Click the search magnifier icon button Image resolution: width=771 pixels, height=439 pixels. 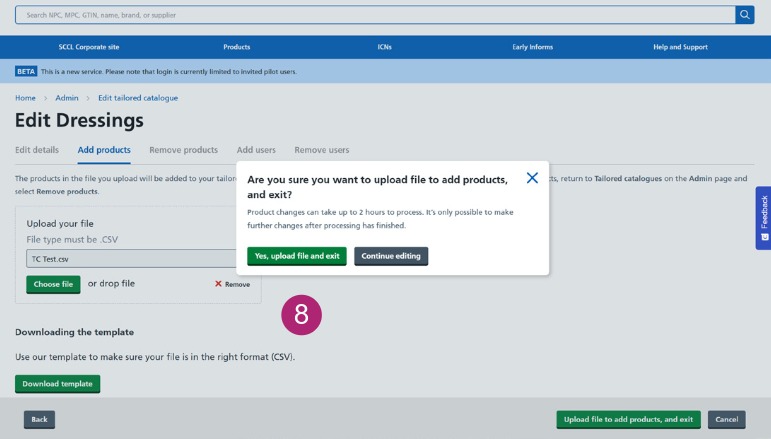point(744,15)
